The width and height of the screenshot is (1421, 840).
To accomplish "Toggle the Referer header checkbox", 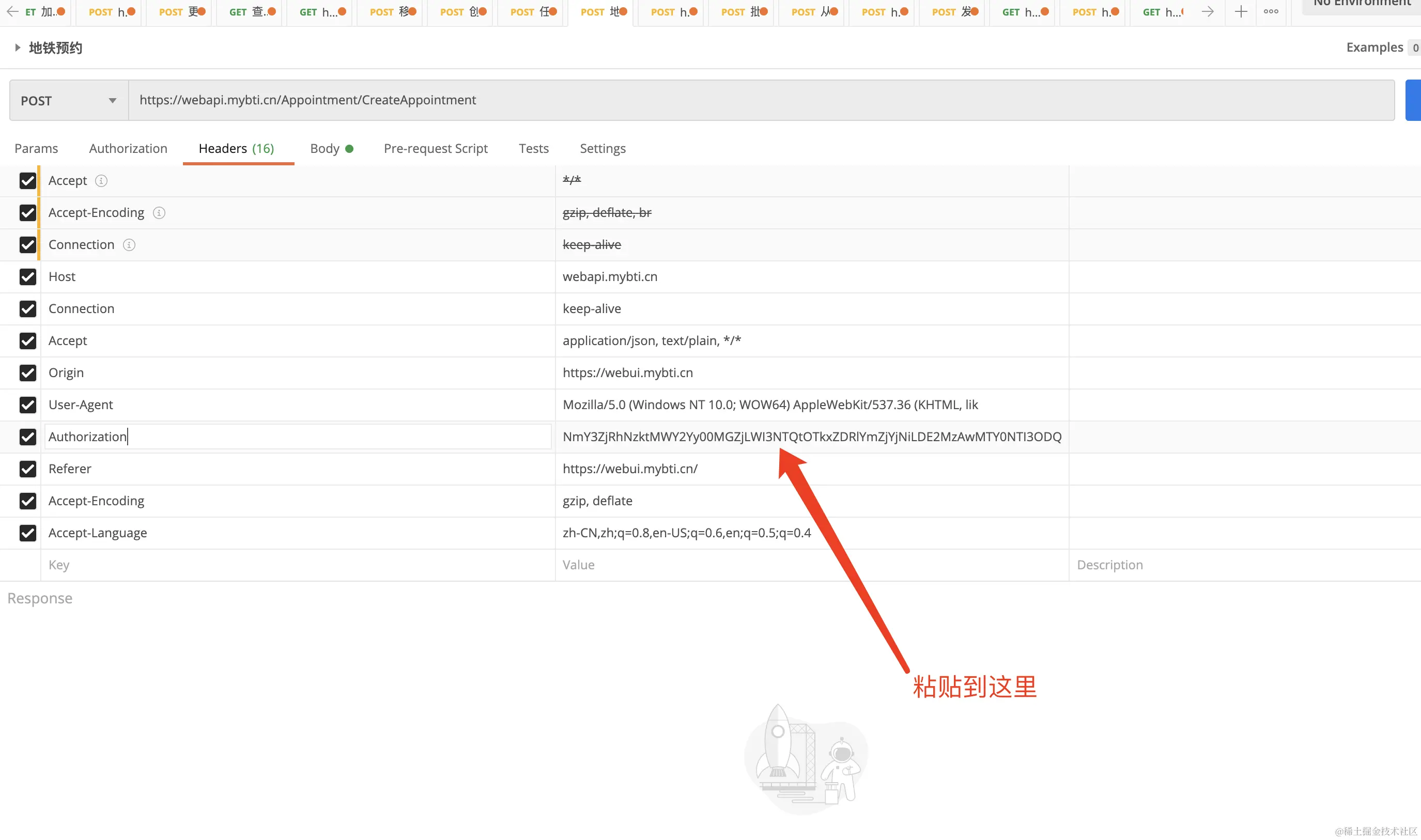I will pyautogui.click(x=28, y=469).
